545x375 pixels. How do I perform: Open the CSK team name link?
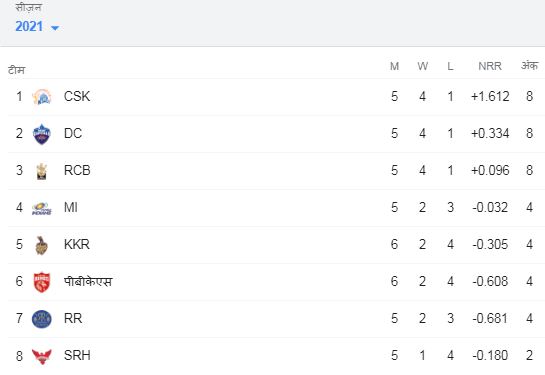77,96
